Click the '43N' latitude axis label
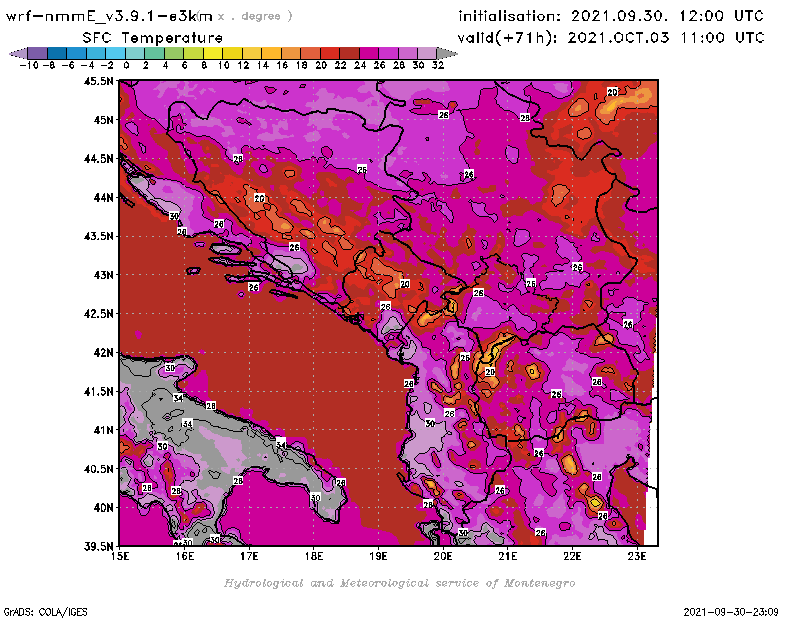This screenshot has height=618, width=800. click(103, 275)
